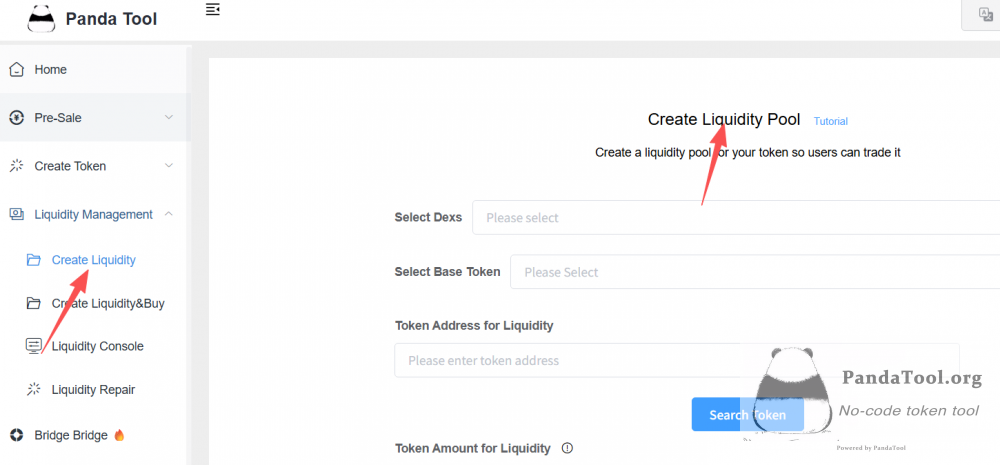Click the Bridge Bridge circular icon
The height and width of the screenshot is (465, 1000).
tap(17, 436)
